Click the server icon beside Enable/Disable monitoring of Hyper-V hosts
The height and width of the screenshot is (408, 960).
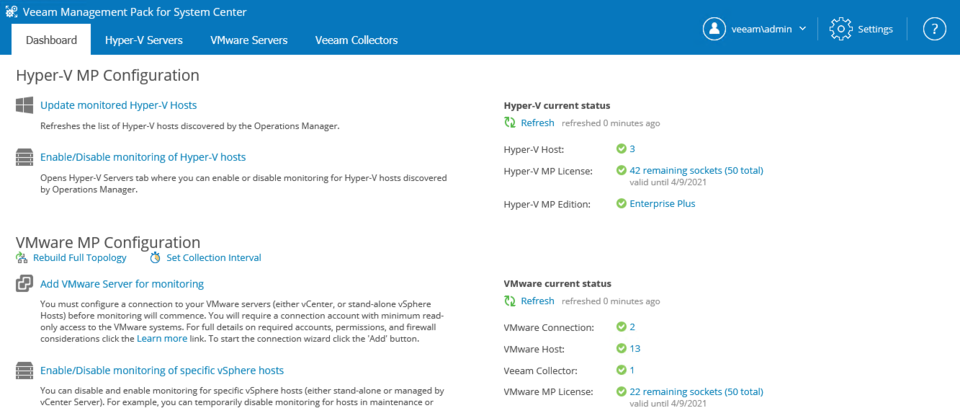pyautogui.click(x=24, y=157)
